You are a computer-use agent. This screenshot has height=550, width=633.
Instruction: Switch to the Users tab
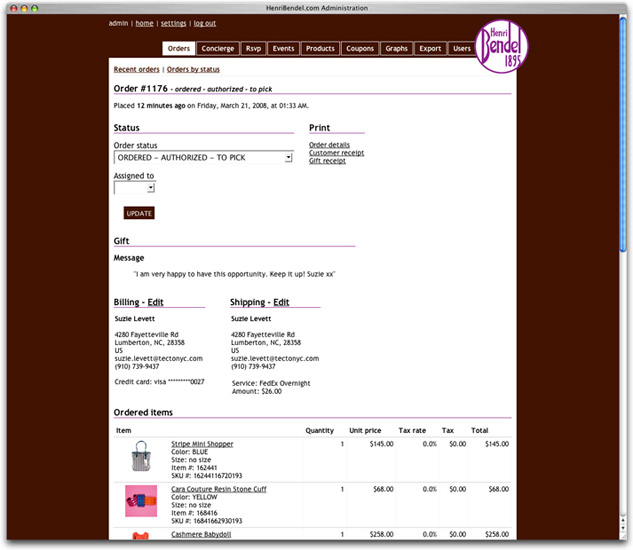[461, 49]
